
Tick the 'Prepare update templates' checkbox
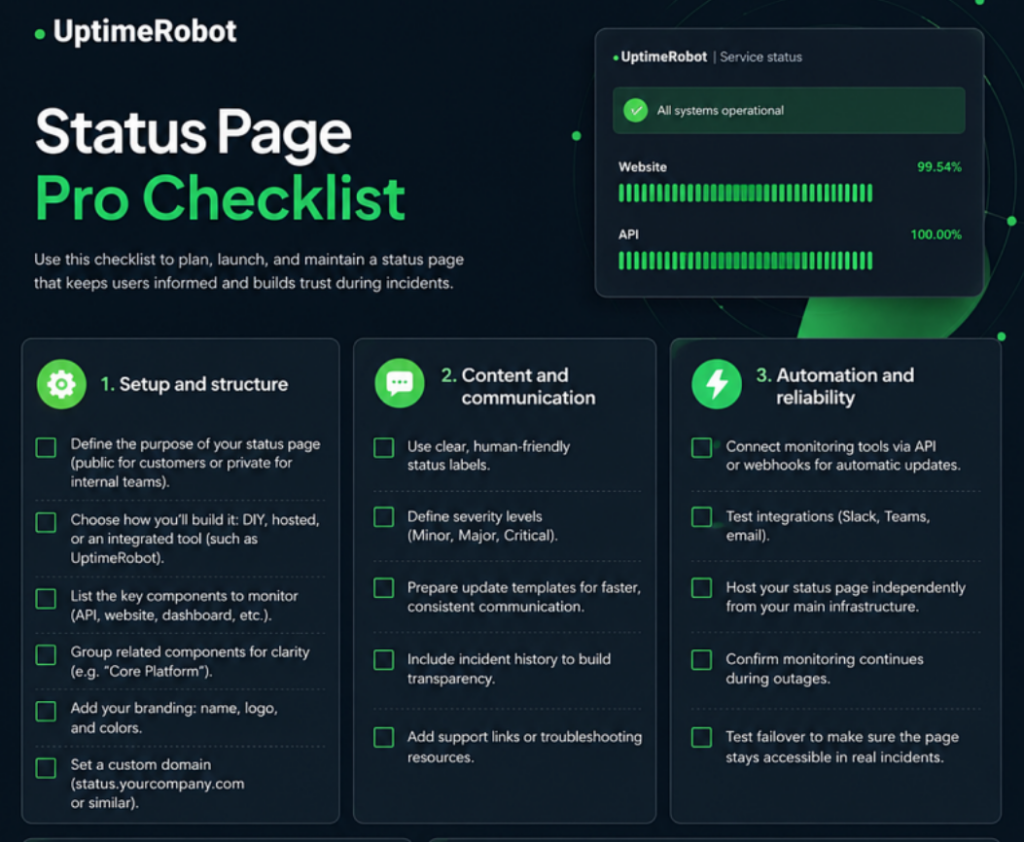pyautogui.click(x=383, y=588)
